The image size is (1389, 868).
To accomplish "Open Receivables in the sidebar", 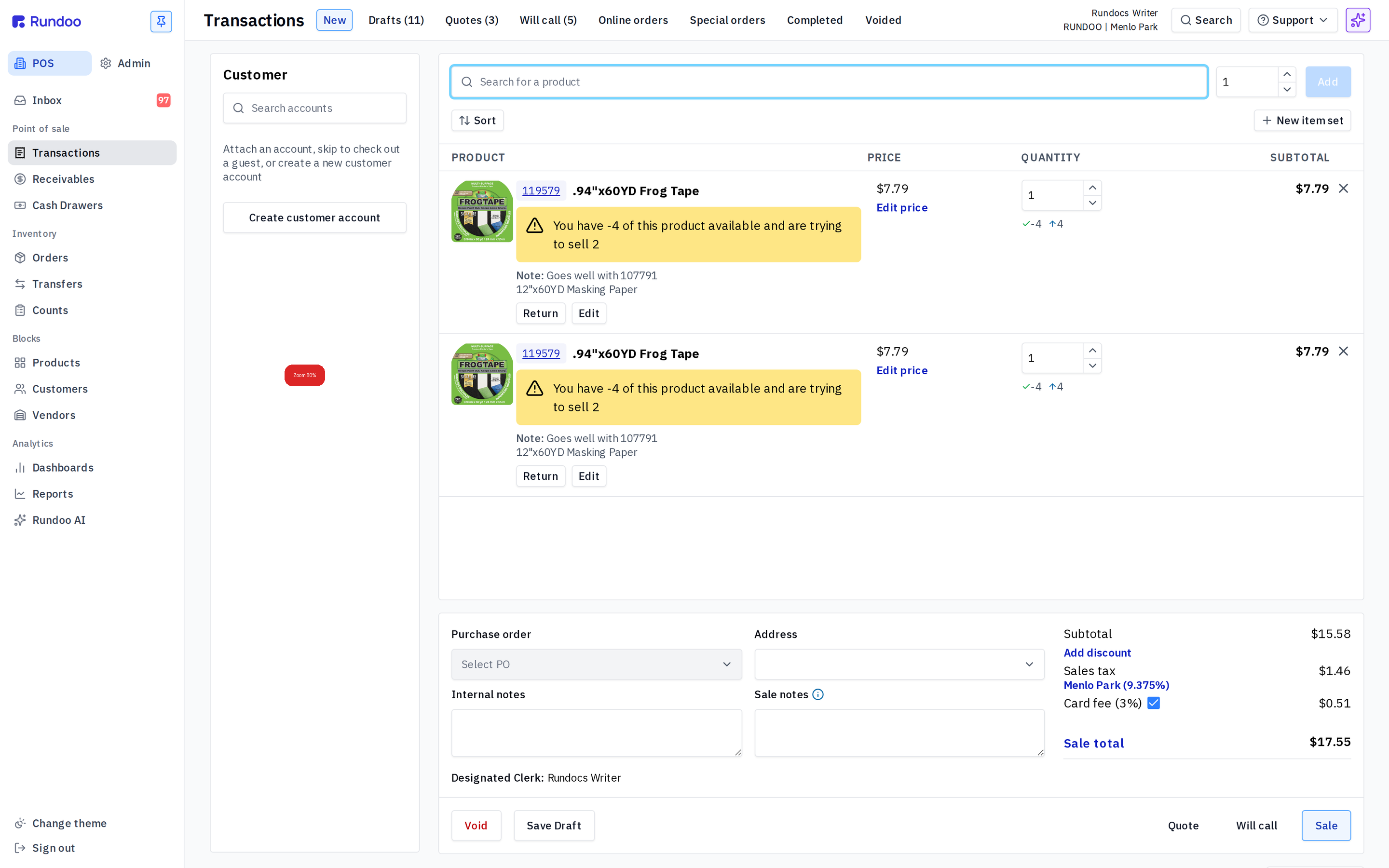I will 92,179.
